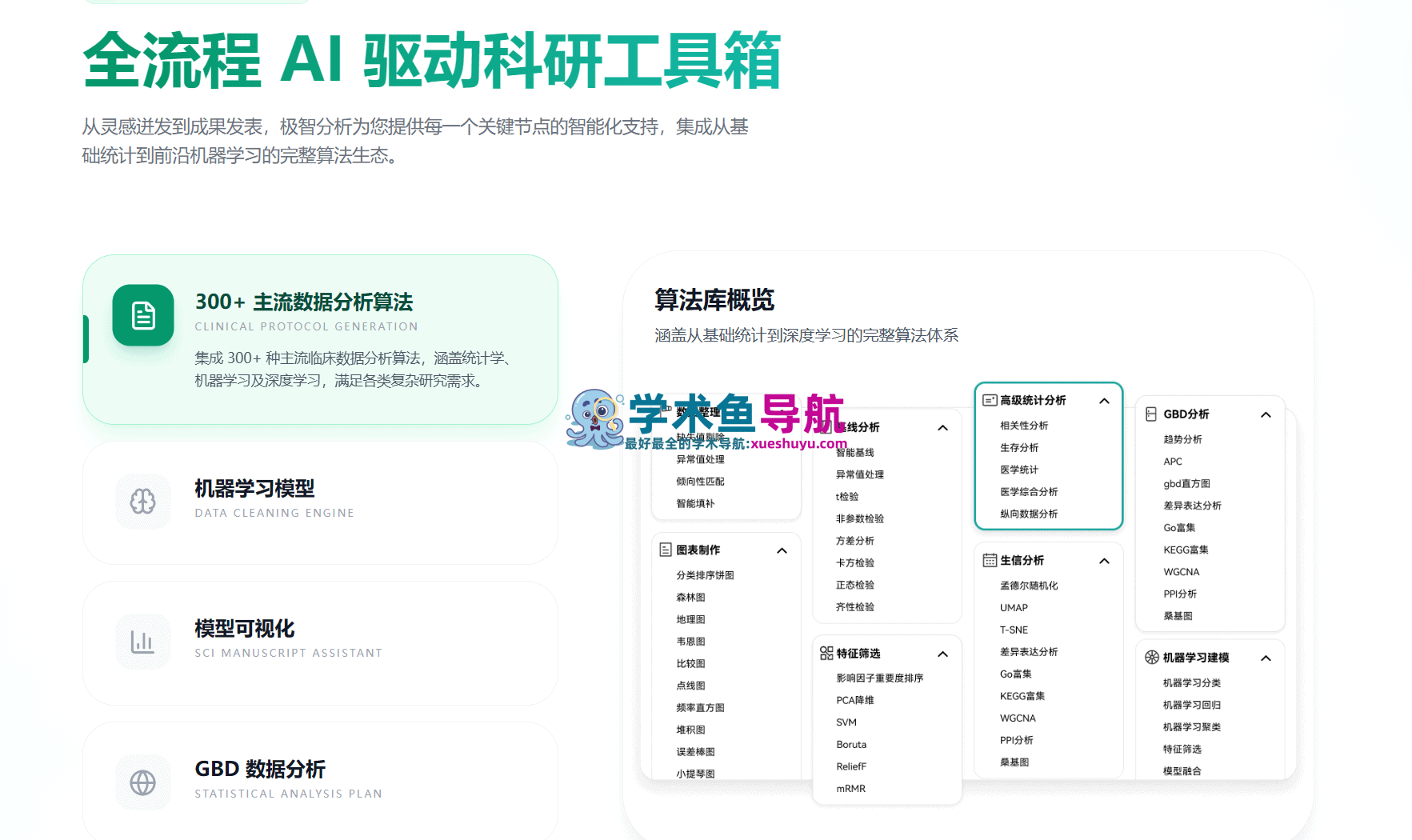Open PCA降维 item
The height and width of the screenshot is (840, 1412).
[855, 700]
